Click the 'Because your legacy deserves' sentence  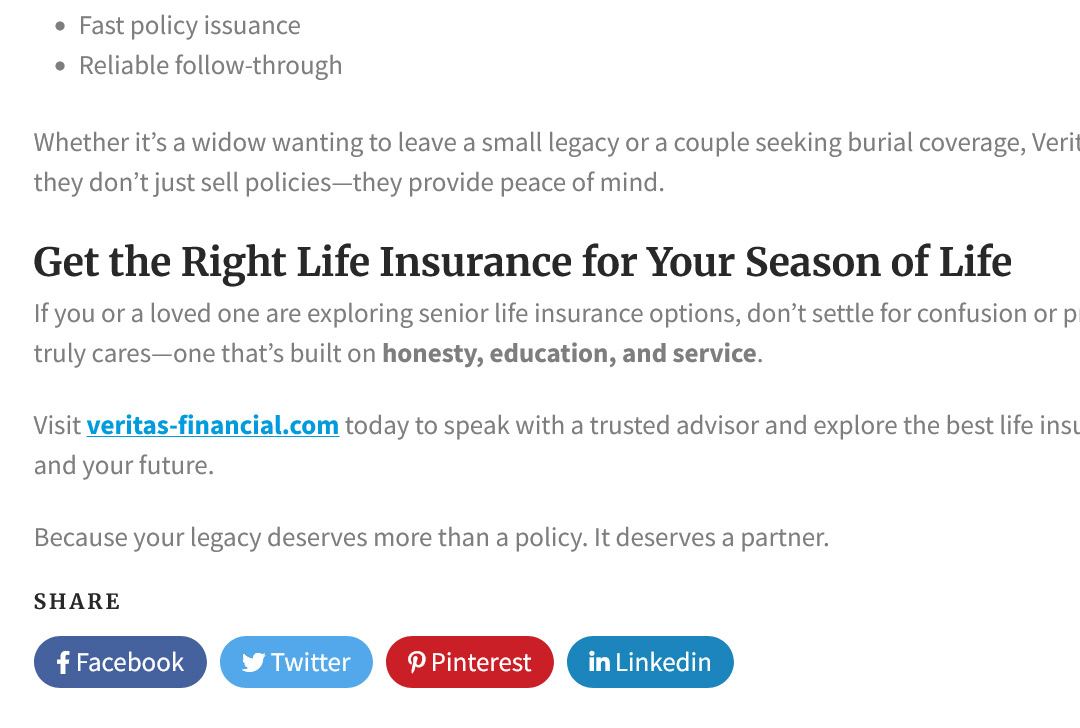pyautogui.click(x=431, y=538)
